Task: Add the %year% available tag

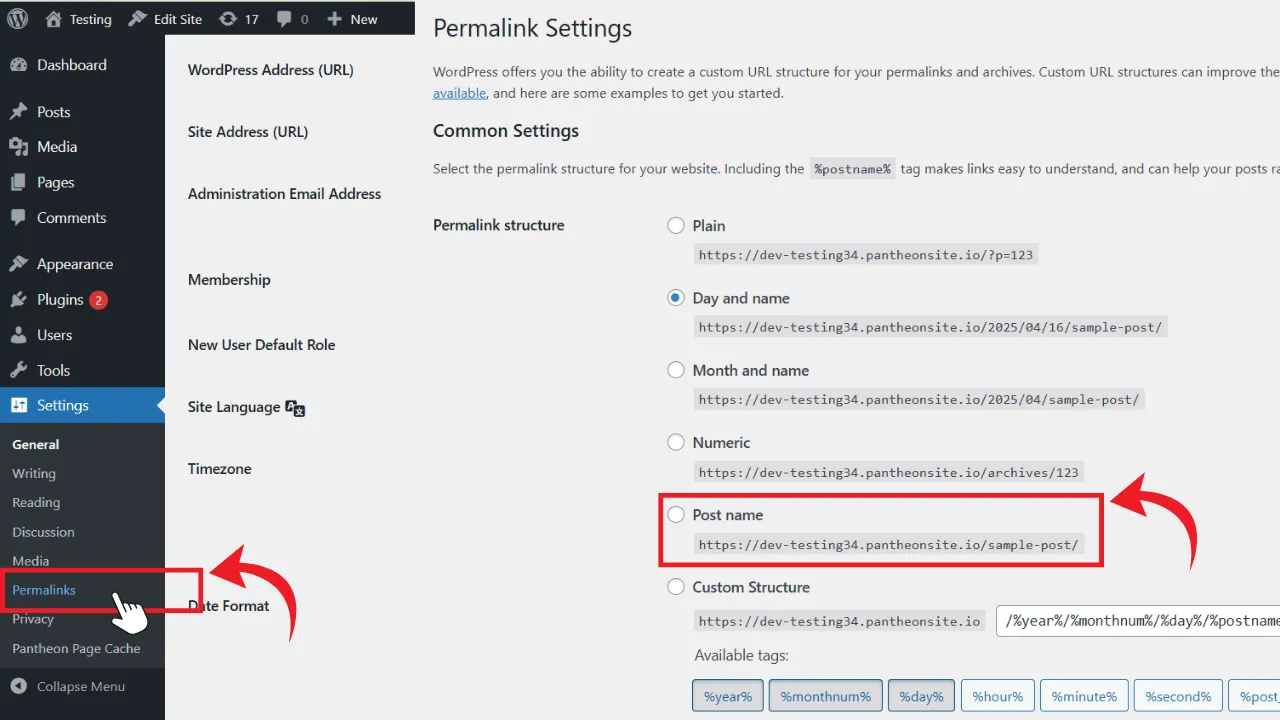Action: (728, 696)
